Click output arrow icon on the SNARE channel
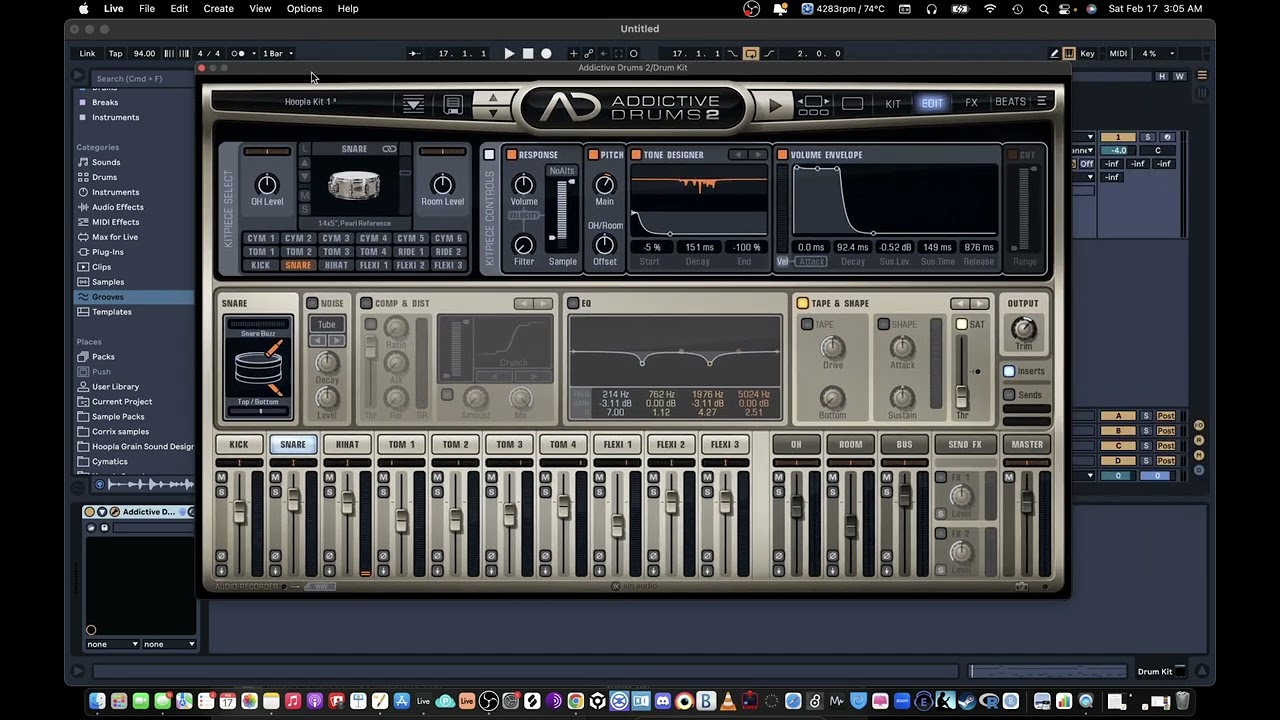Image resolution: width=1280 pixels, height=720 pixels. point(275,570)
